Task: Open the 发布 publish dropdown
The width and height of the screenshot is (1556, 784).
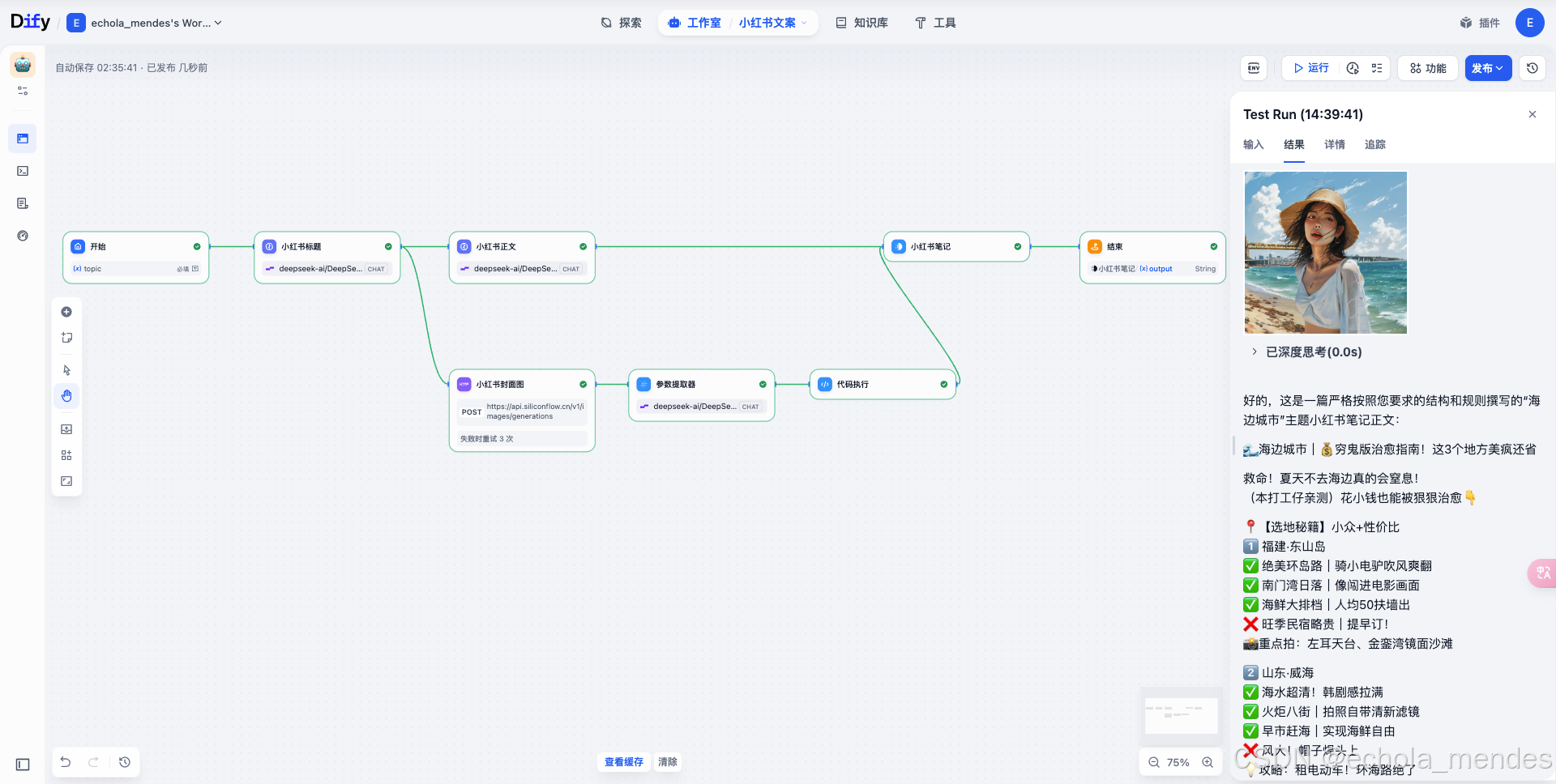Action: pos(1488,68)
